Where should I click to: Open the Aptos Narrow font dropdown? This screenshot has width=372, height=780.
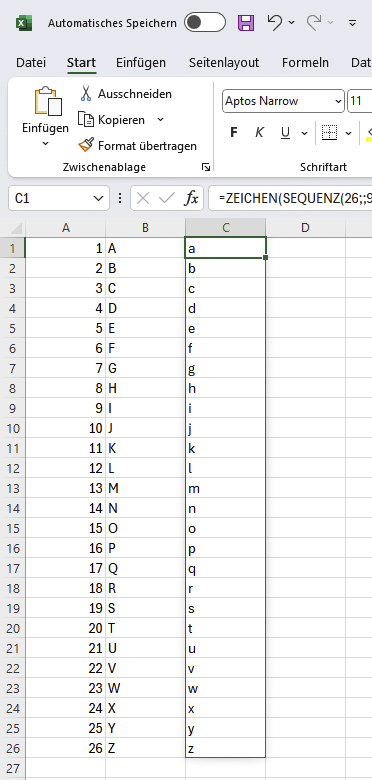[338, 101]
